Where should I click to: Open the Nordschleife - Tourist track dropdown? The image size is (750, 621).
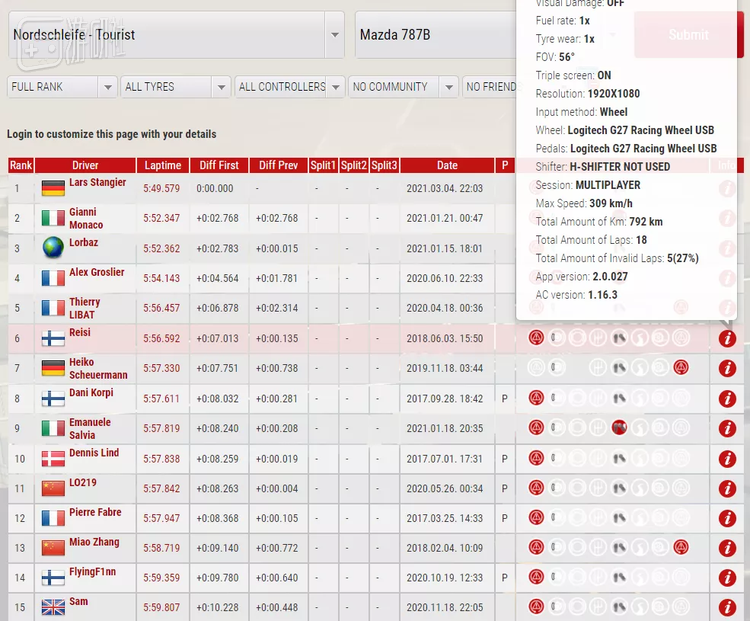[x=175, y=35]
